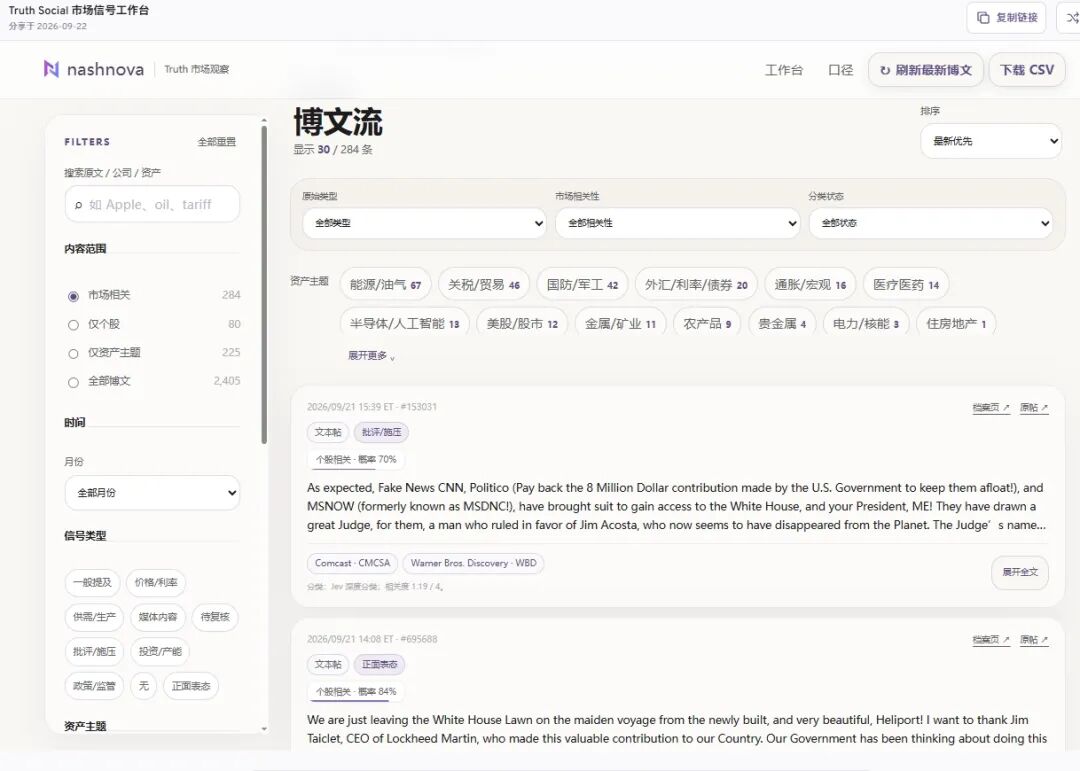Open the 原始类型 dropdown

point(424,223)
